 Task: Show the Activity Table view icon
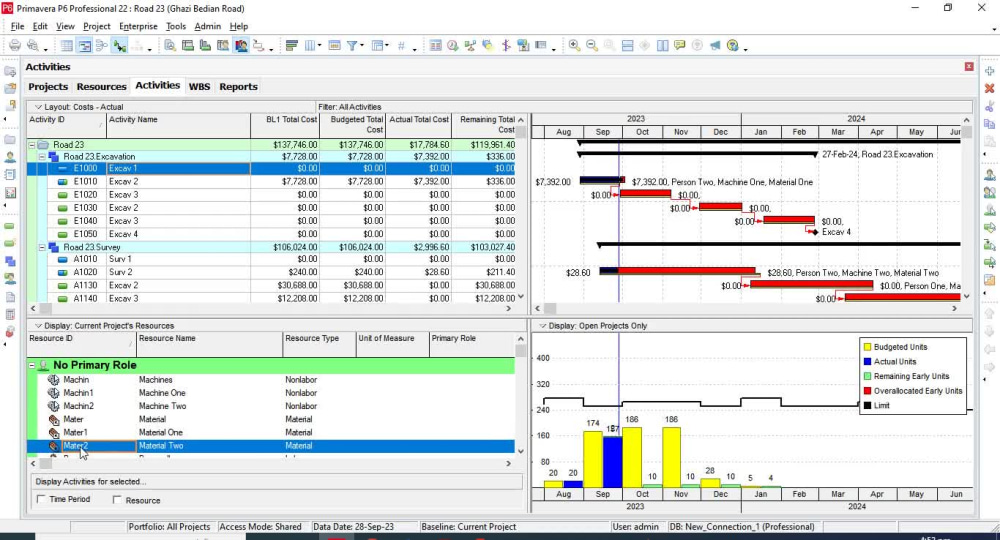click(x=67, y=45)
